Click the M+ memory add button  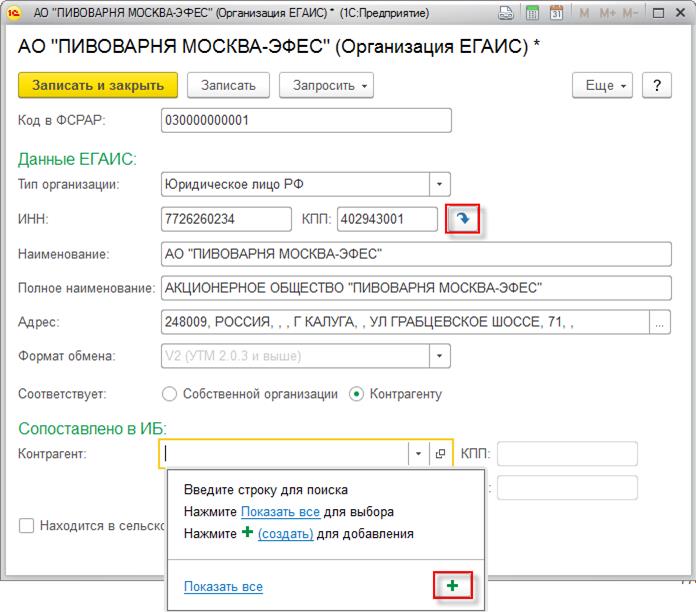point(608,13)
